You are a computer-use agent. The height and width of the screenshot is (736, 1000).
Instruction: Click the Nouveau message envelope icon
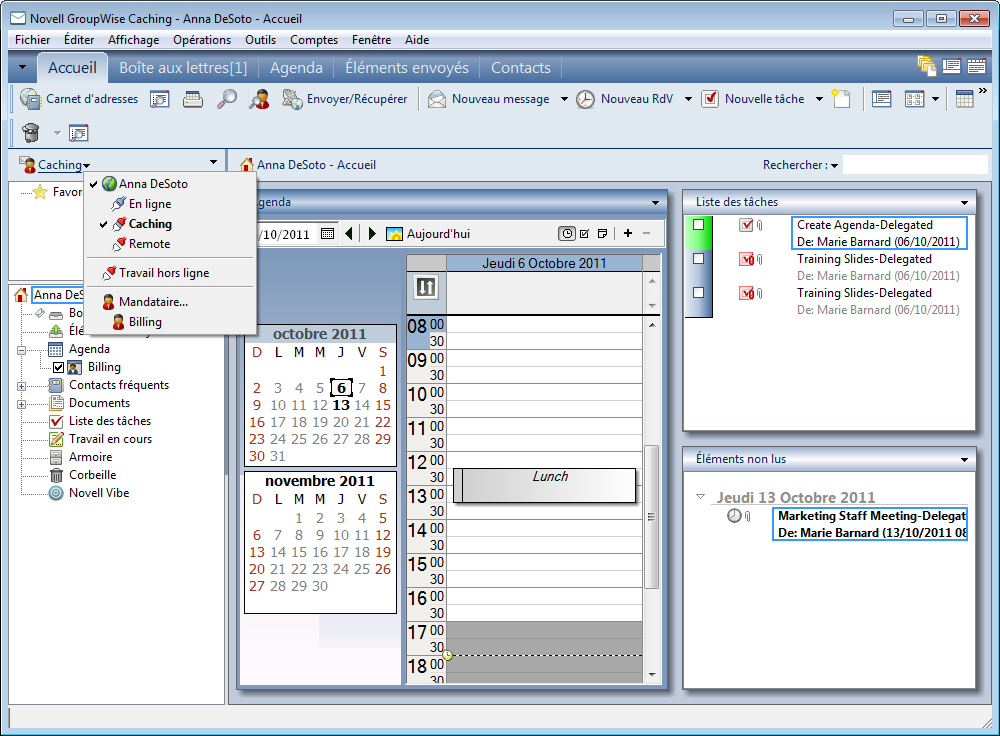[x=437, y=99]
